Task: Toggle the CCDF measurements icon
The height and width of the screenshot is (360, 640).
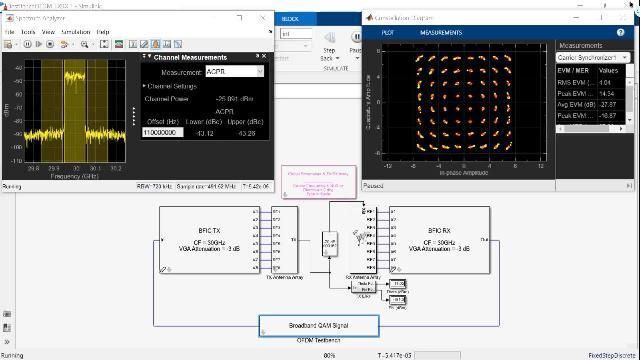Action: [x=178, y=44]
